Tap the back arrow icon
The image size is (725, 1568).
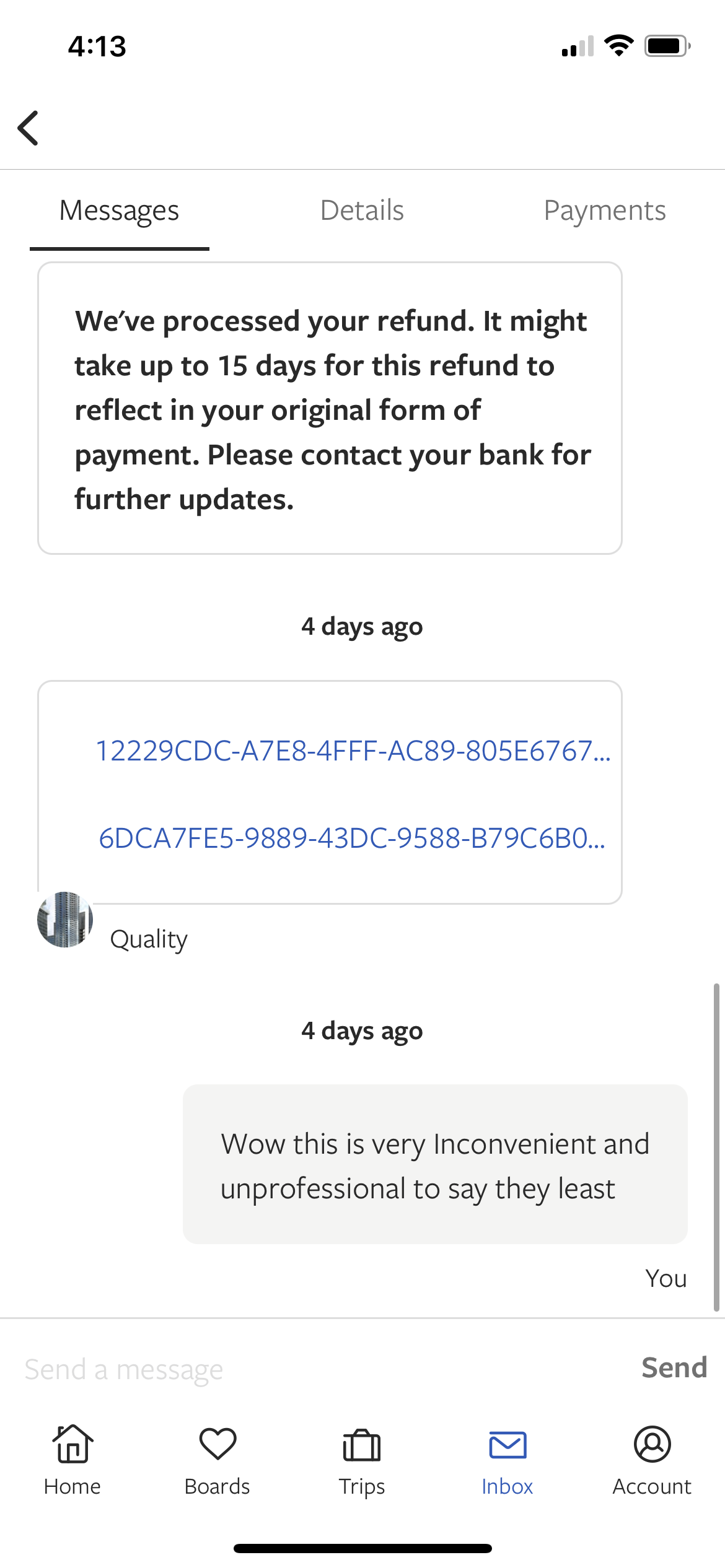[x=29, y=128]
